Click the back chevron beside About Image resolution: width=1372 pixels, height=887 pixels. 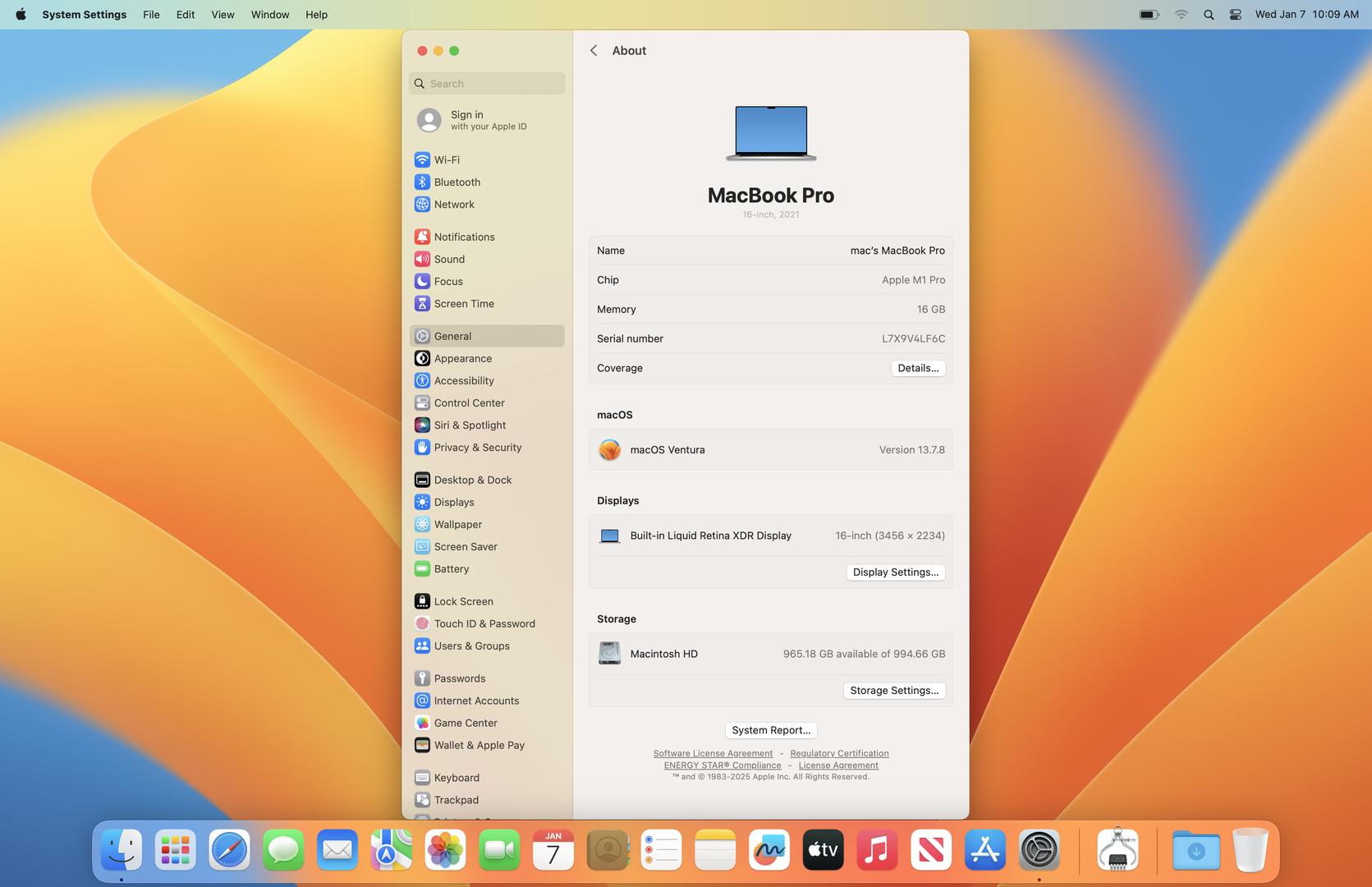pos(594,51)
